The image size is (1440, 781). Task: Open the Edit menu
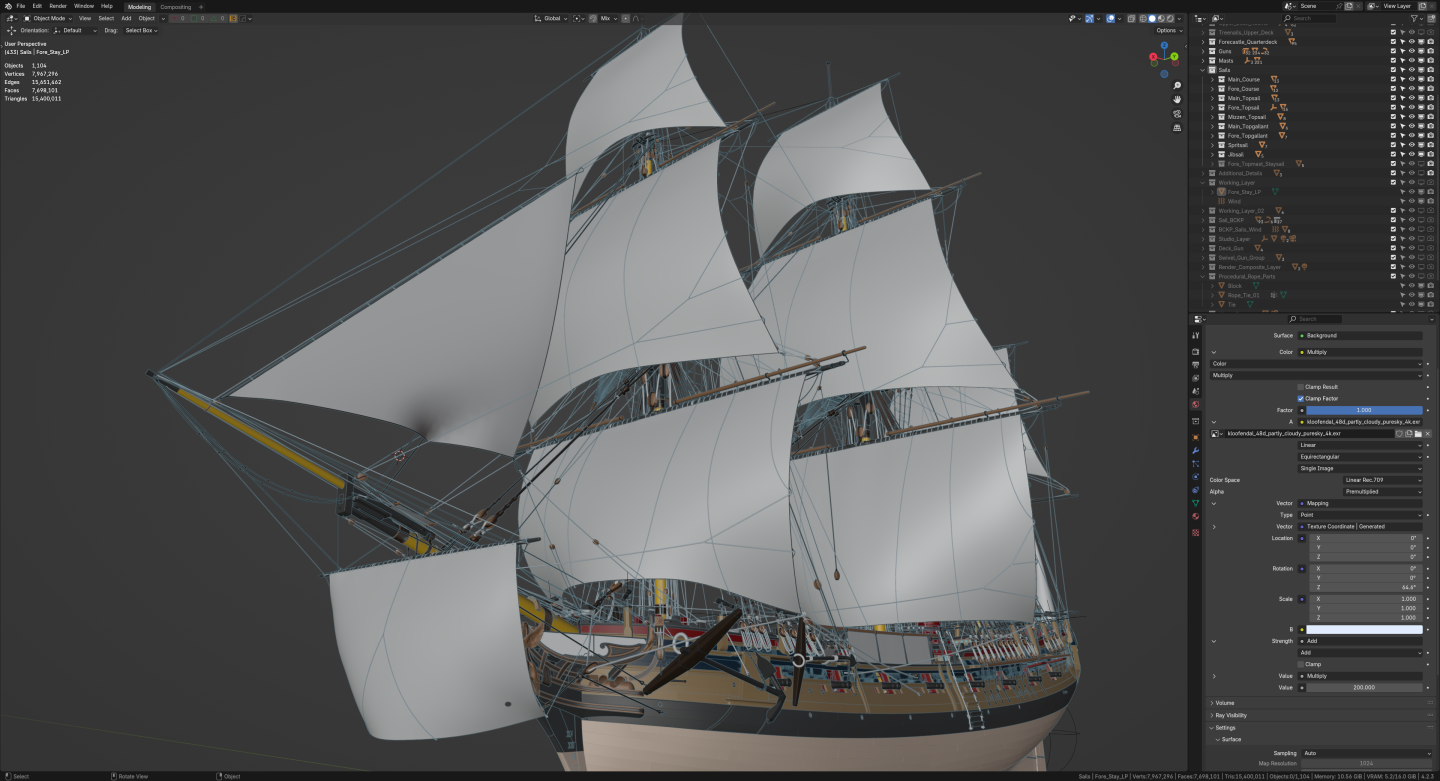point(37,6)
